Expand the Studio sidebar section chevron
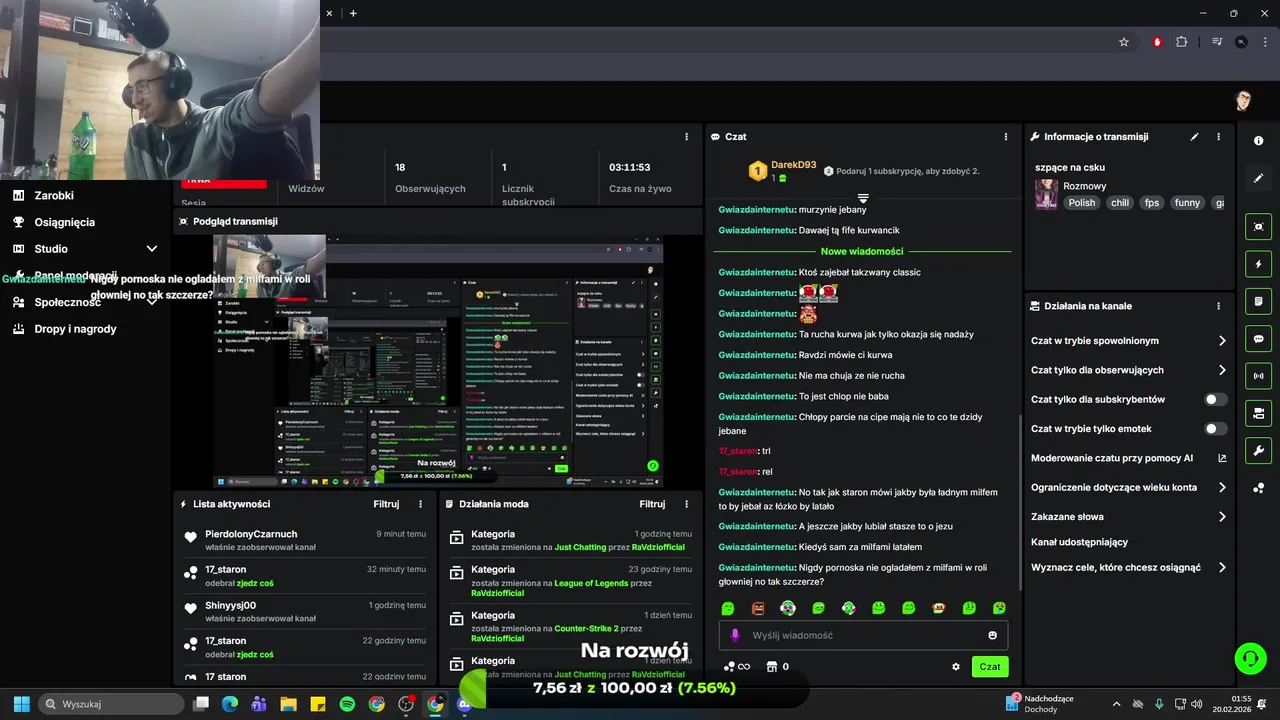The image size is (1280, 720). (152, 249)
